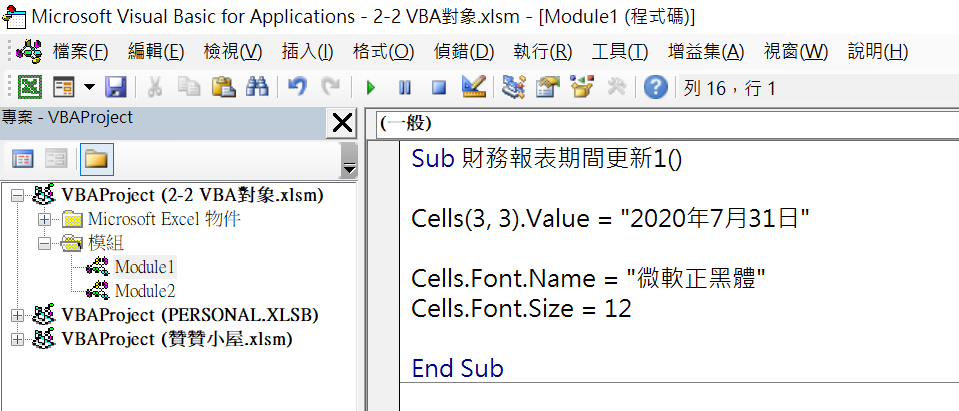Screen dimensions: 959x411
Task: Run the macro with green play icon
Action: tap(370, 88)
